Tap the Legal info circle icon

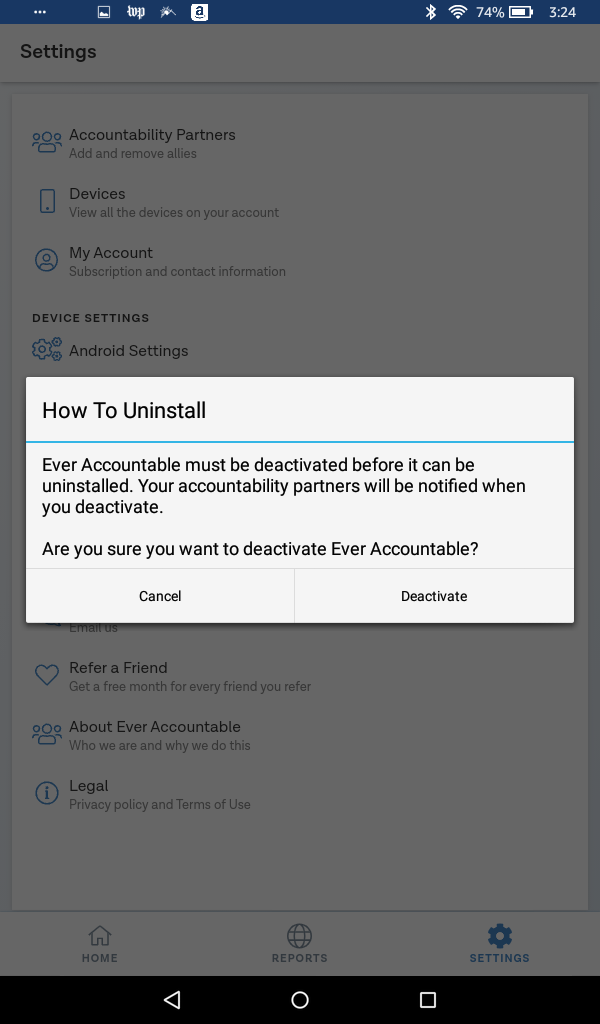click(46, 793)
